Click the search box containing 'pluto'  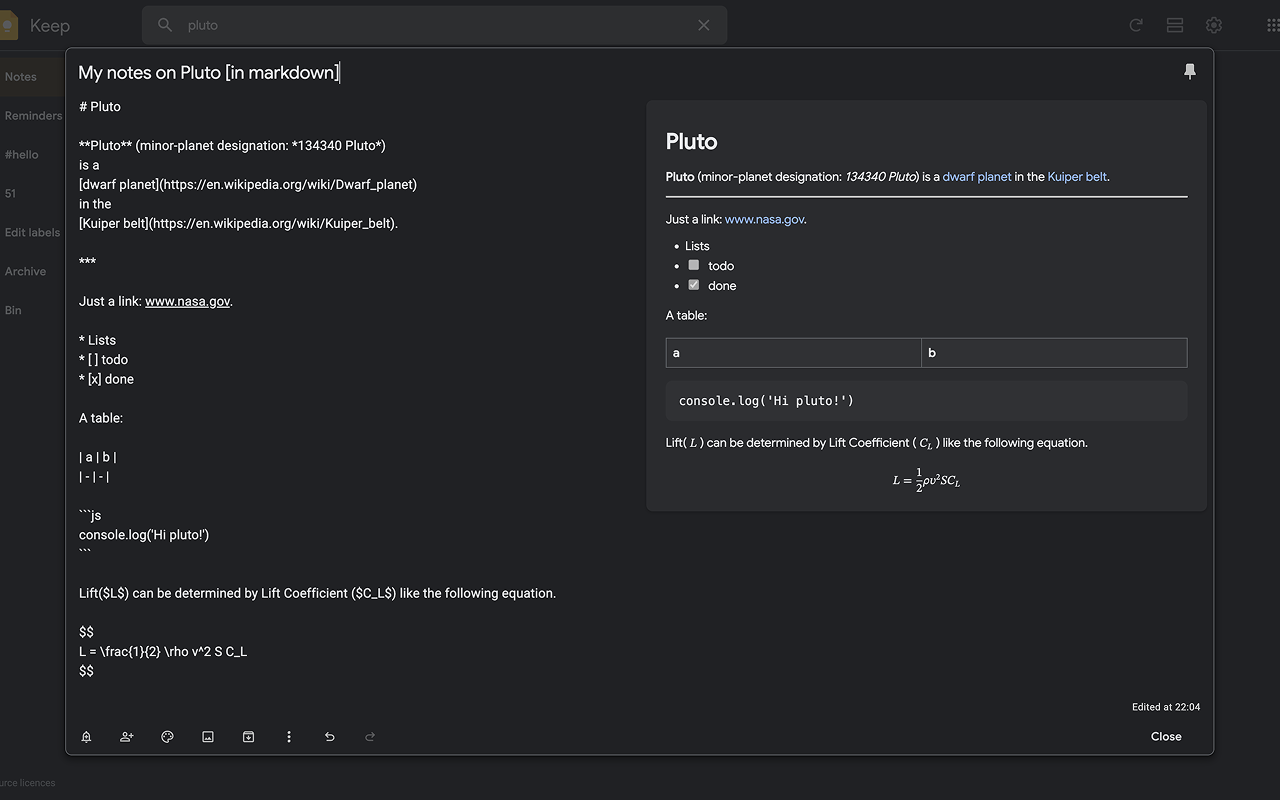pyautogui.click(x=434, y=25)
